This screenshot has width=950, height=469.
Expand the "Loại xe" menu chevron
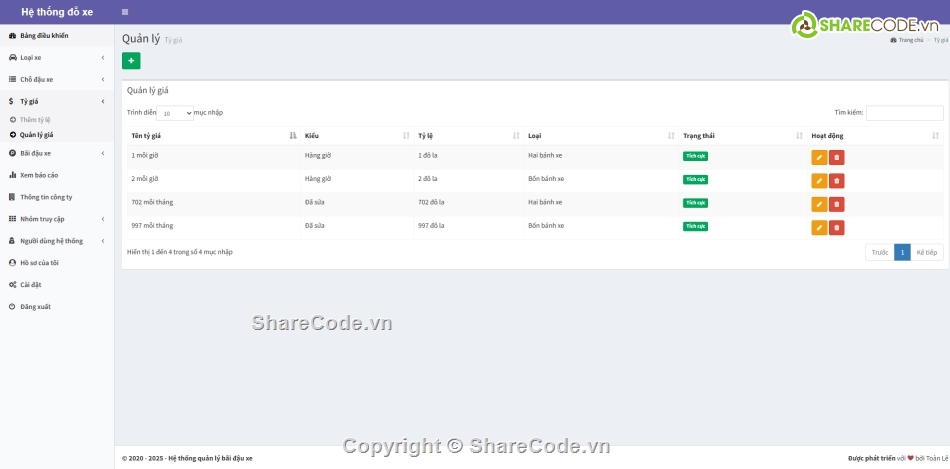103,58
